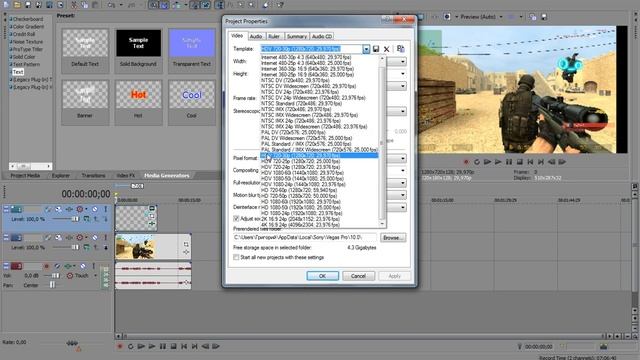Viewport: 640px width, 360px height.
Task: Switch to Ruler tab in Project Properties
Action: tap(274, 36)
